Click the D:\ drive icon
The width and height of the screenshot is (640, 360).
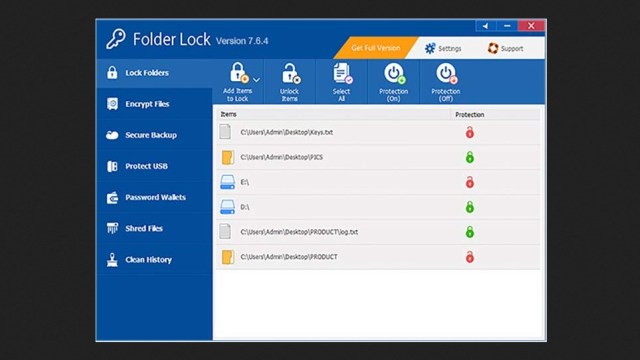(x=227, y=207)
